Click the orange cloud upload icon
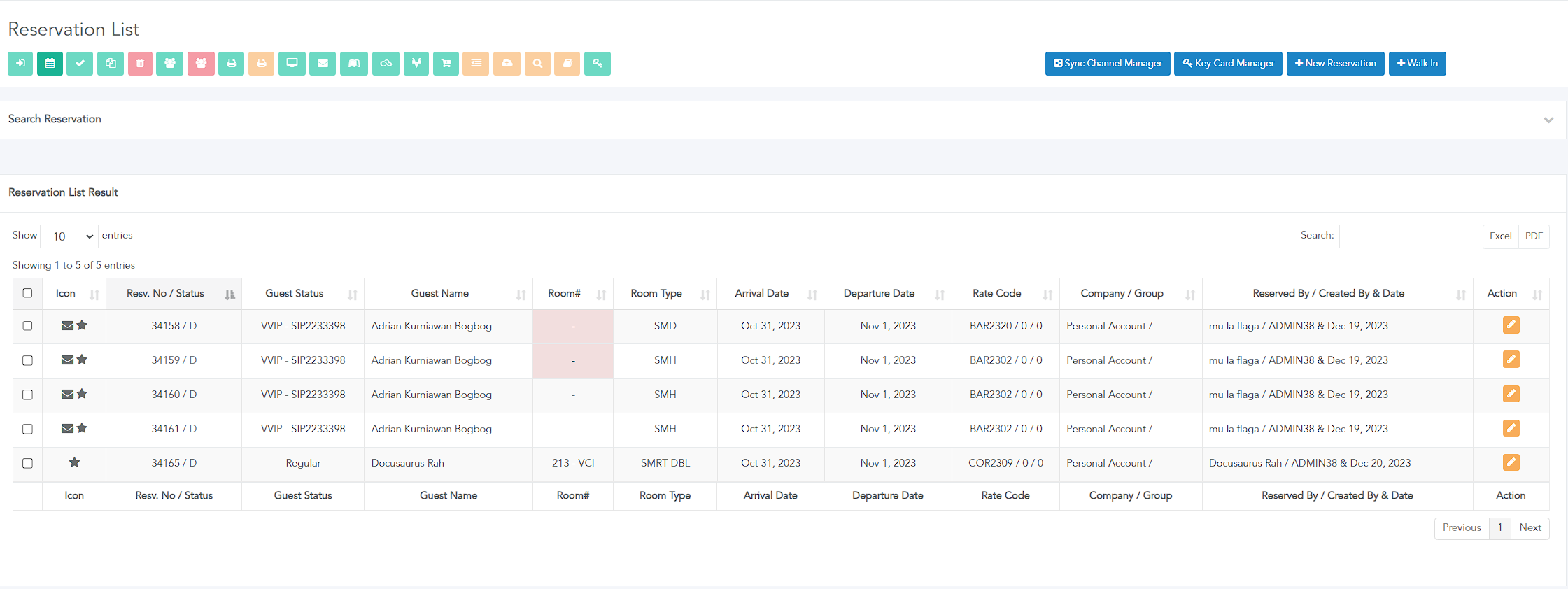Image resolution: width=1568 pixels, height=589 pixels. (x=507, y=64)
